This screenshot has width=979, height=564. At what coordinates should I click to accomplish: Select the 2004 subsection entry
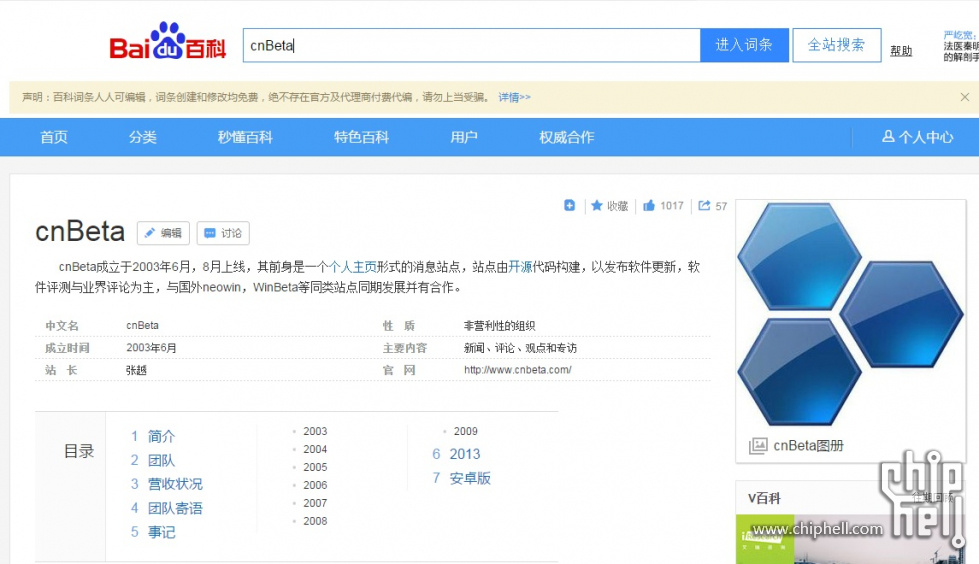tap(315, 449)
